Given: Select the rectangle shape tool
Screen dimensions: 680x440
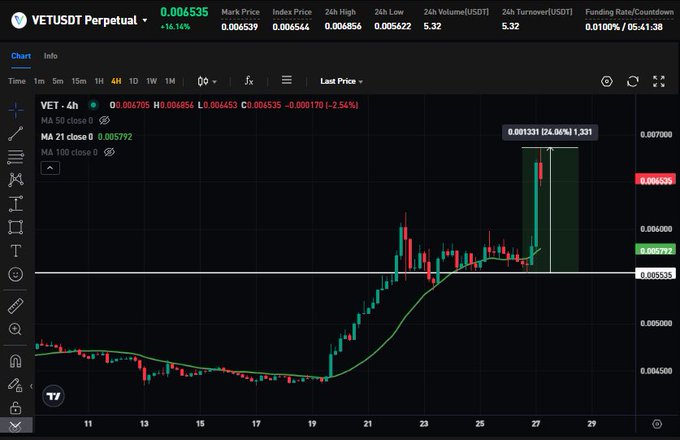Looking at the screenshot, I should pos(16,227).
